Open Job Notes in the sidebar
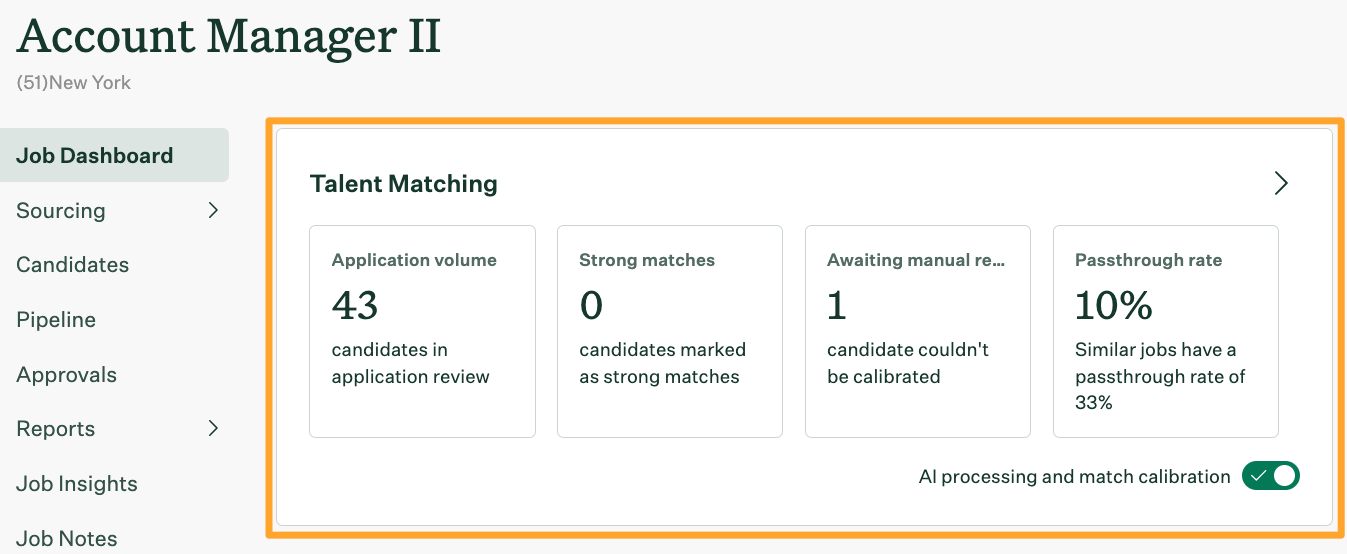 coord(67,538)
